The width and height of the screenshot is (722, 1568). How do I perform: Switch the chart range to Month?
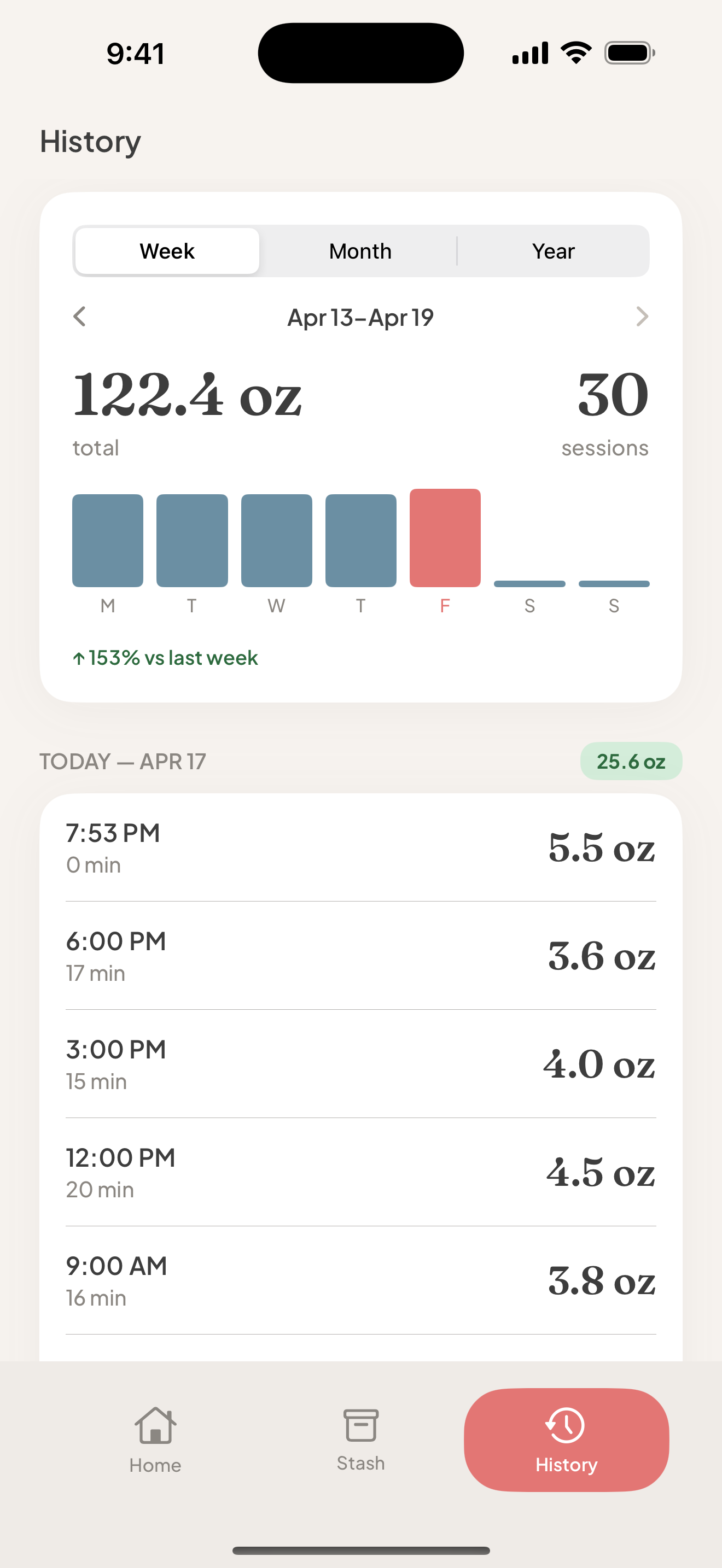[x=360, y=251]
